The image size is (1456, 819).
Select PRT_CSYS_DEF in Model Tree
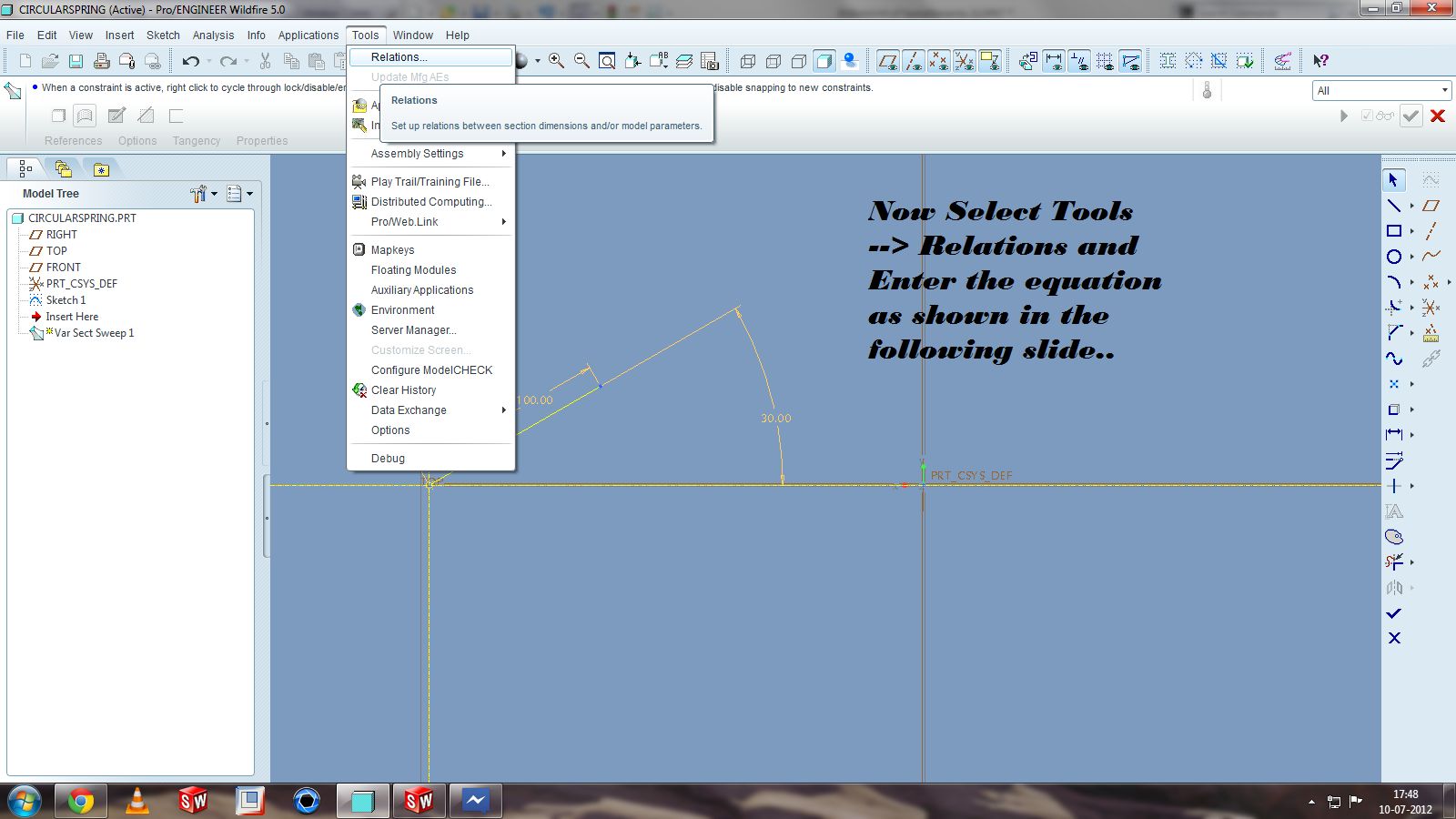(x=81, y=284)
